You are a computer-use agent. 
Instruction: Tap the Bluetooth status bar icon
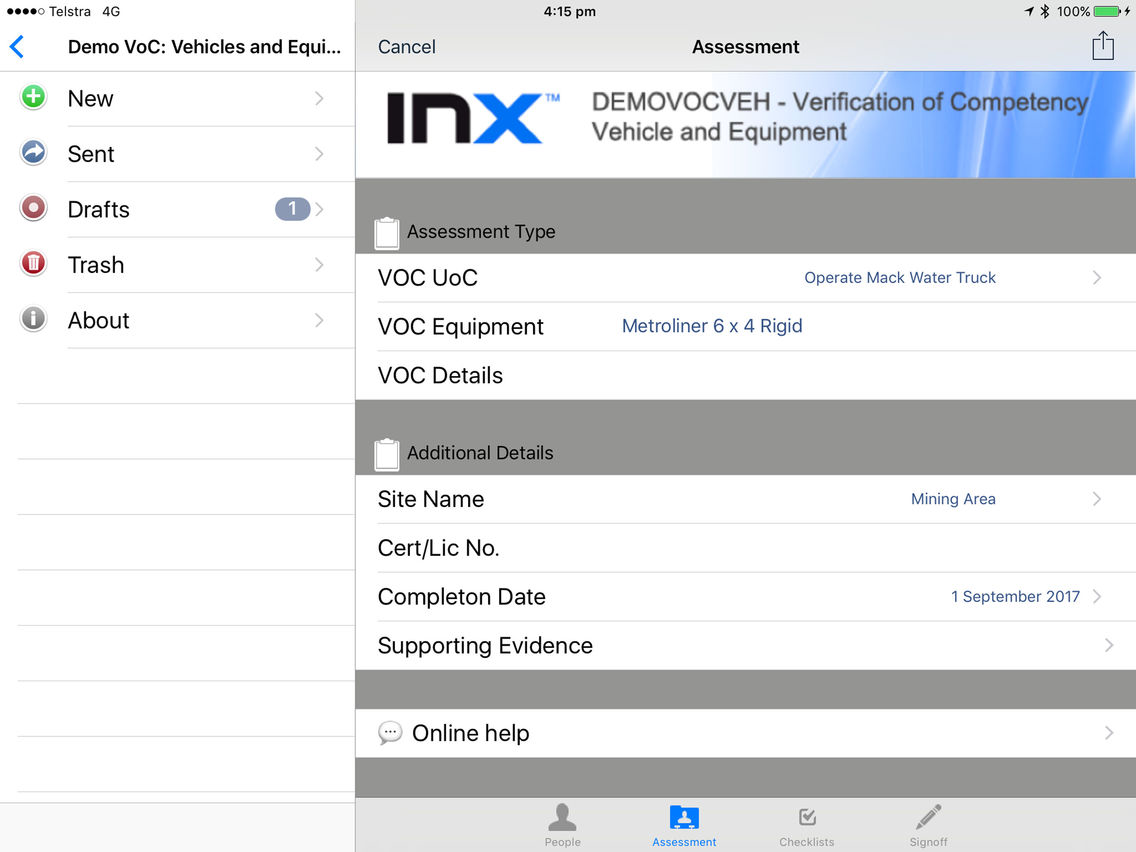tap(1045, 11)
